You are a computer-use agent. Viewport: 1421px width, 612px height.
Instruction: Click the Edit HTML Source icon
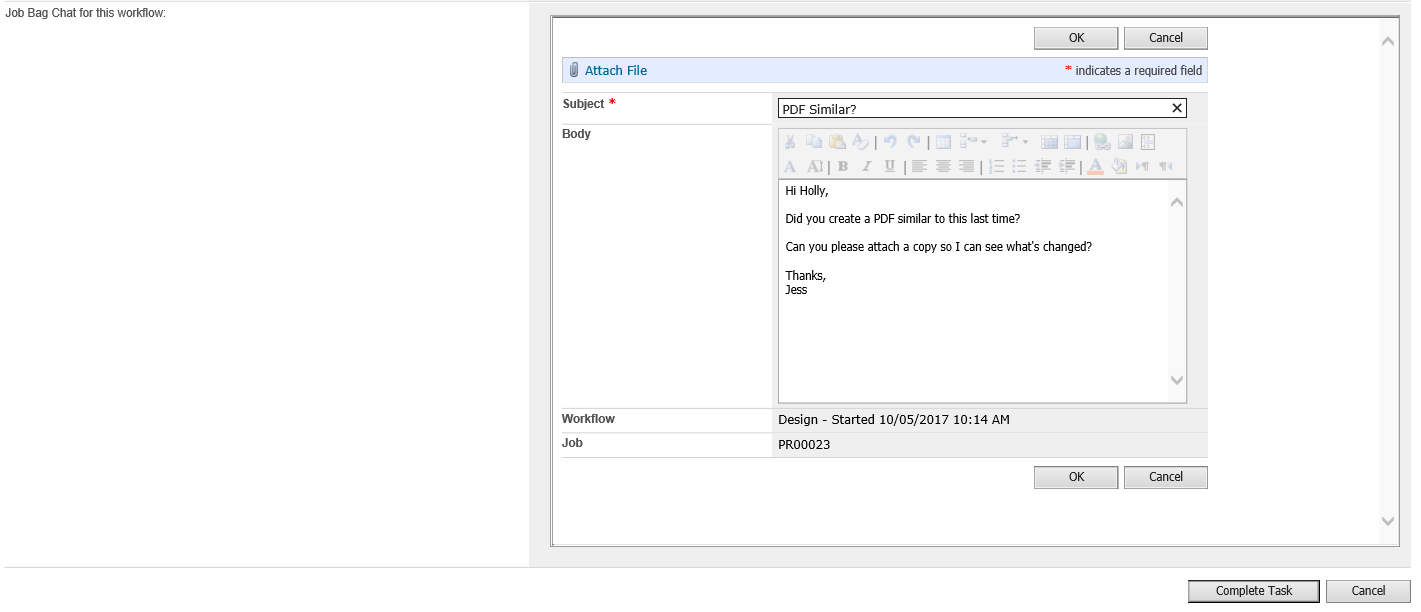[1148, 142]
